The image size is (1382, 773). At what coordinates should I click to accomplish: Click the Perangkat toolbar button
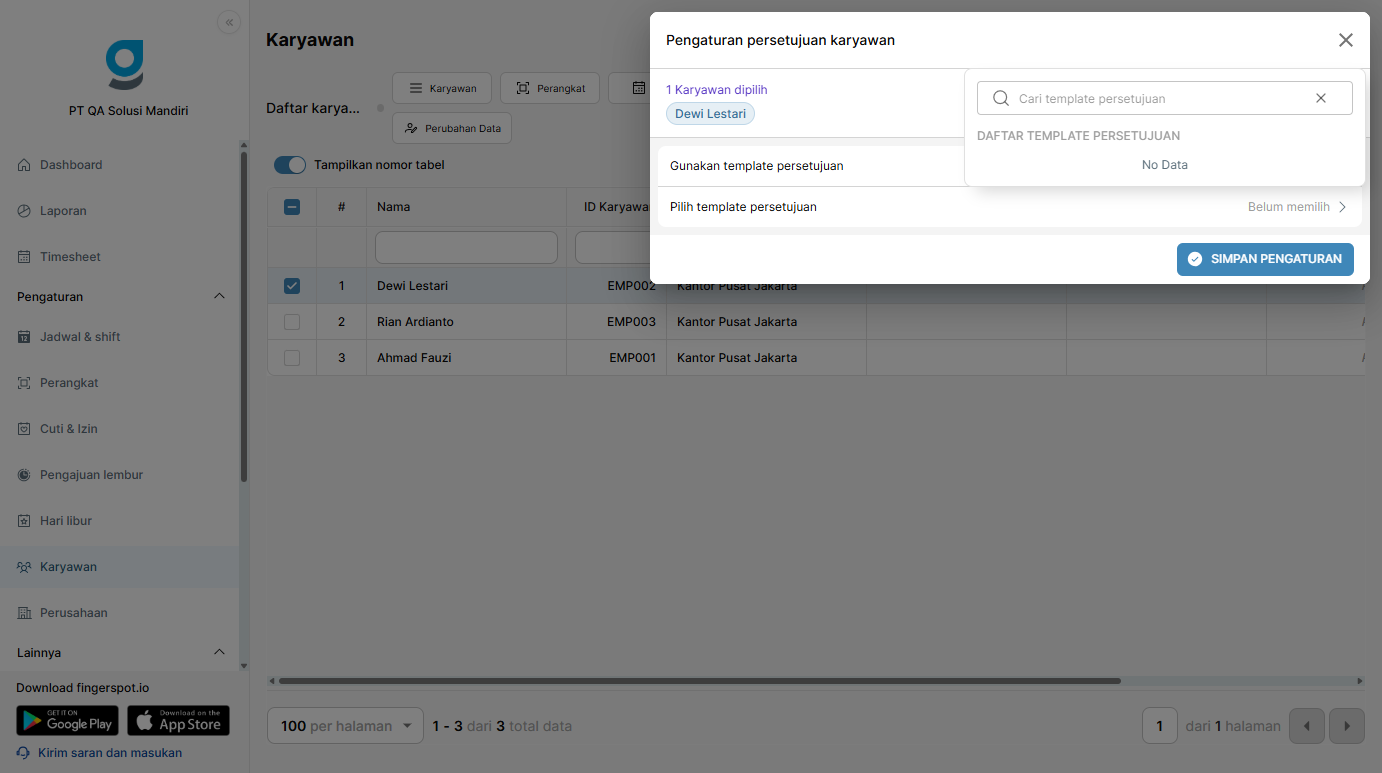(x=550, y=88)
